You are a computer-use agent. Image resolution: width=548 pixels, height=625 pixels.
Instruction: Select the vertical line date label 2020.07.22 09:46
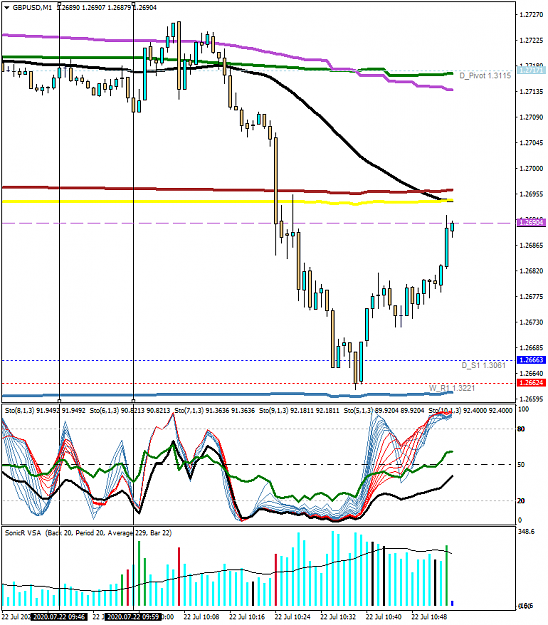coord(59,617)
